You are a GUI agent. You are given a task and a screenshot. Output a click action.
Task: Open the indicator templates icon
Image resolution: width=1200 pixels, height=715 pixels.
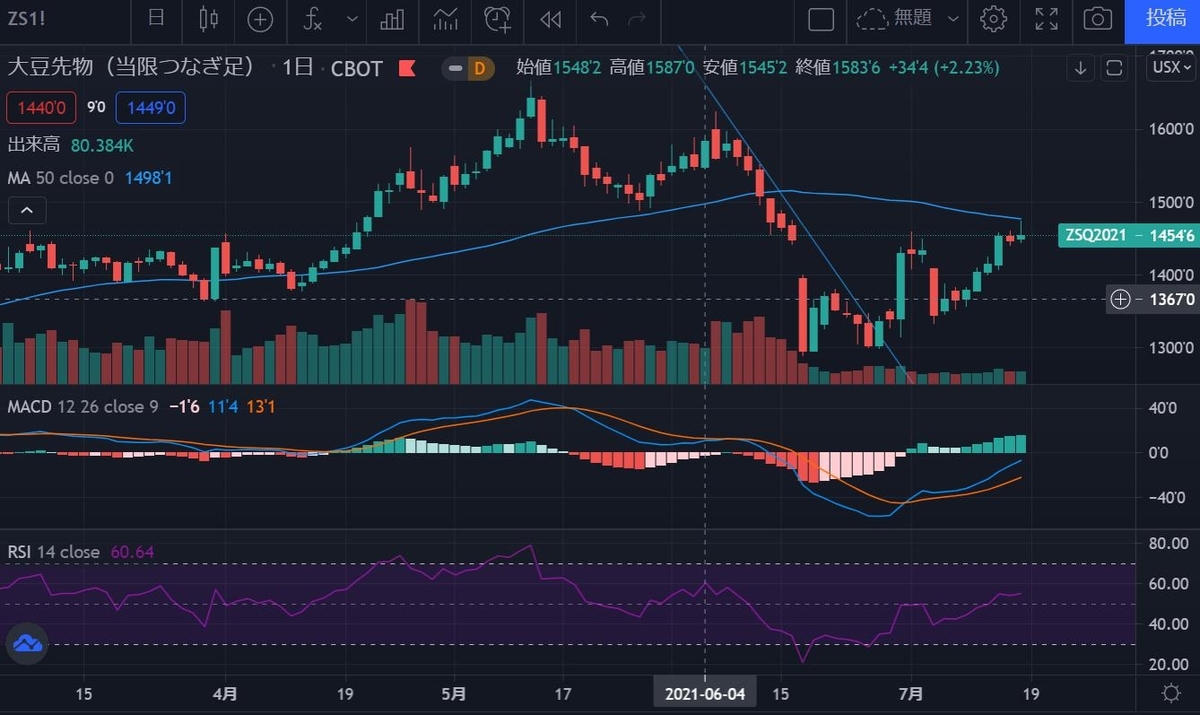(445, 18)
